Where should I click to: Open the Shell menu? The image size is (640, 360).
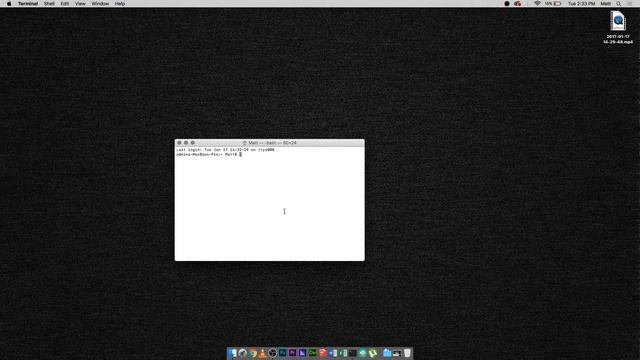pos(49,4)
